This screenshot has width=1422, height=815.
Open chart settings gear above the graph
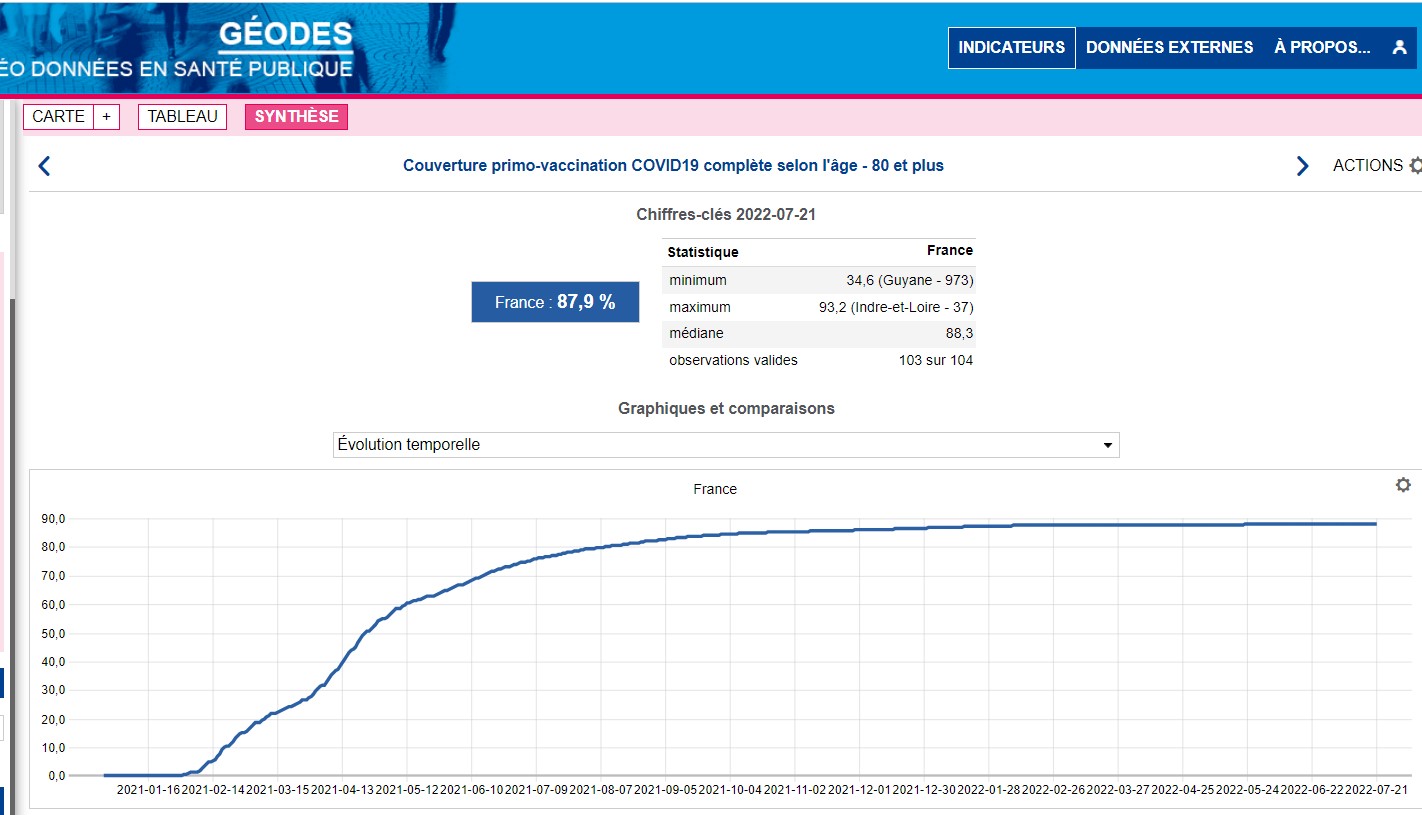click(1403, 485)
